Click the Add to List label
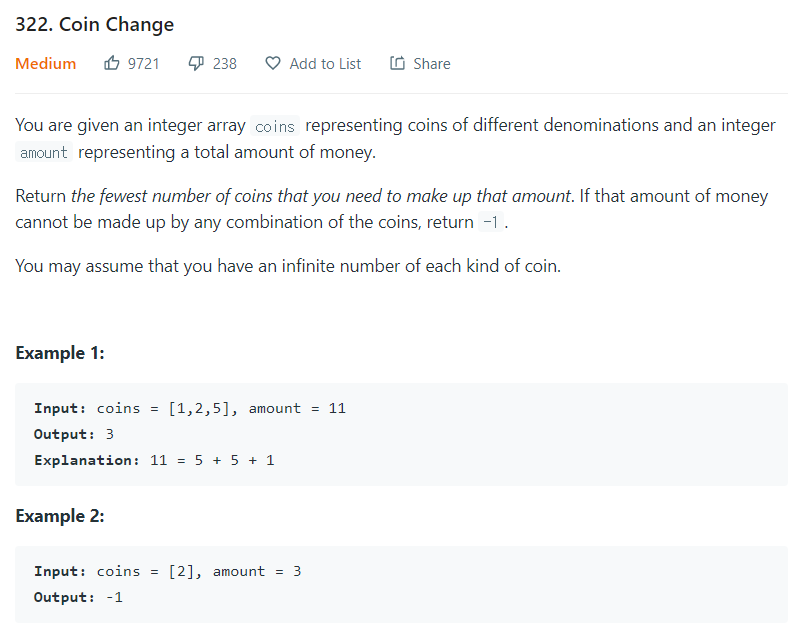Screen dimensions: 802x632 (x=325, y=63)
